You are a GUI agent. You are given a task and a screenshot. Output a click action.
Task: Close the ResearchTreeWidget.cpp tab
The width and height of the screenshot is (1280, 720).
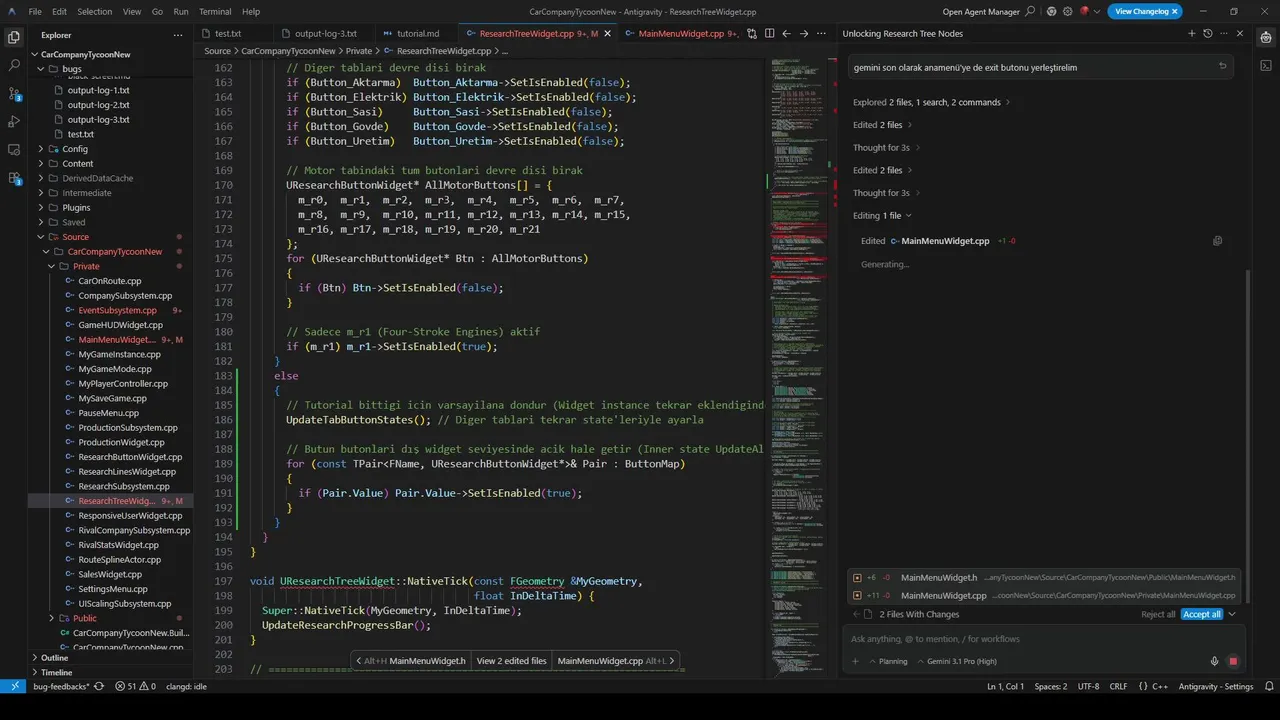tap(607, 33)
